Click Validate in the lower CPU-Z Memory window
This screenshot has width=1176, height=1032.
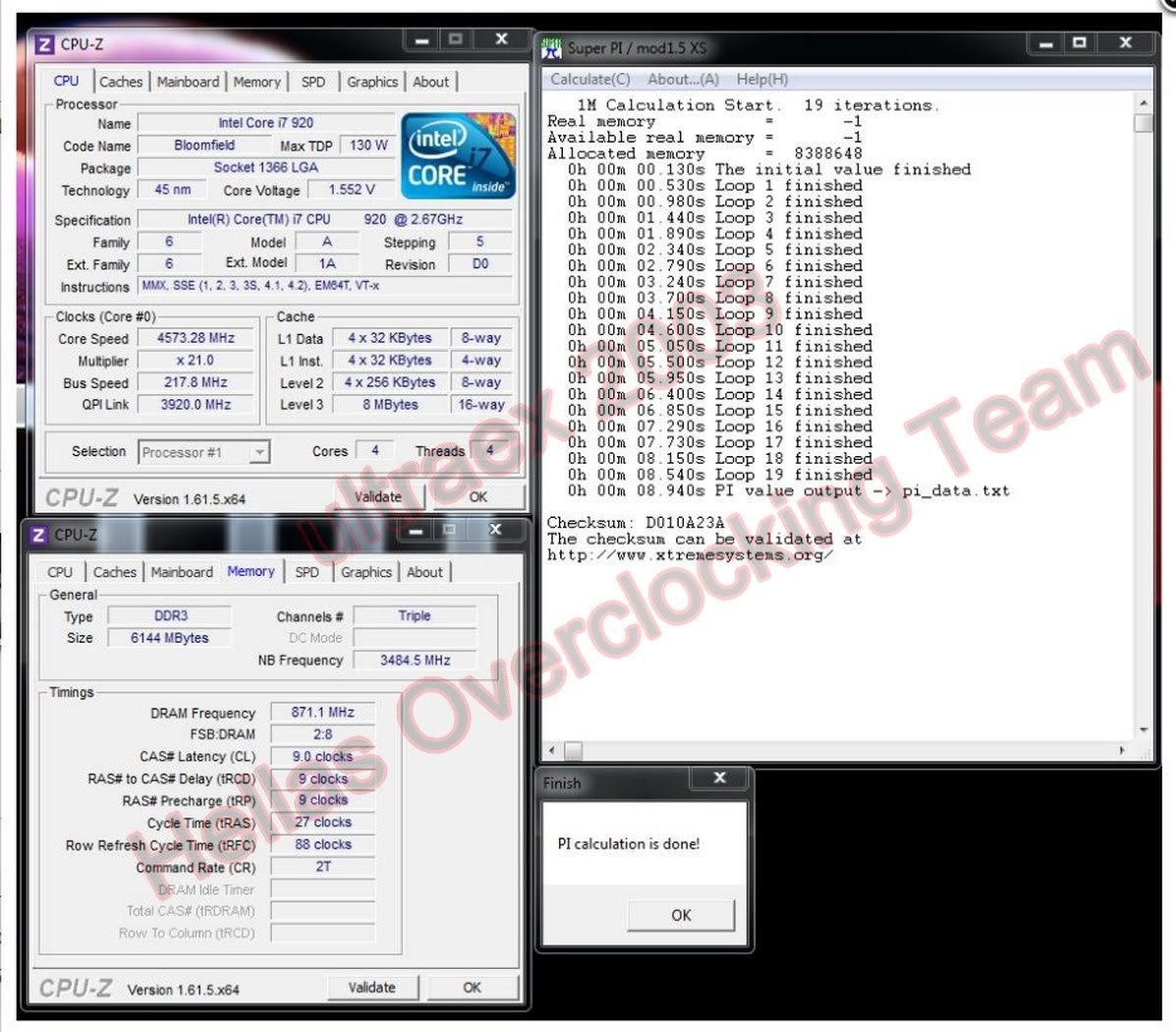tap(372, 988)
